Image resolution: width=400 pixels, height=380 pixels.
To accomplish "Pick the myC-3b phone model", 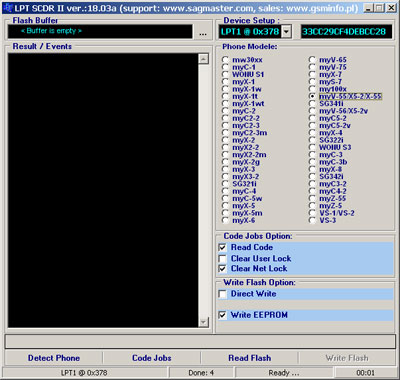I will [312, 162].
